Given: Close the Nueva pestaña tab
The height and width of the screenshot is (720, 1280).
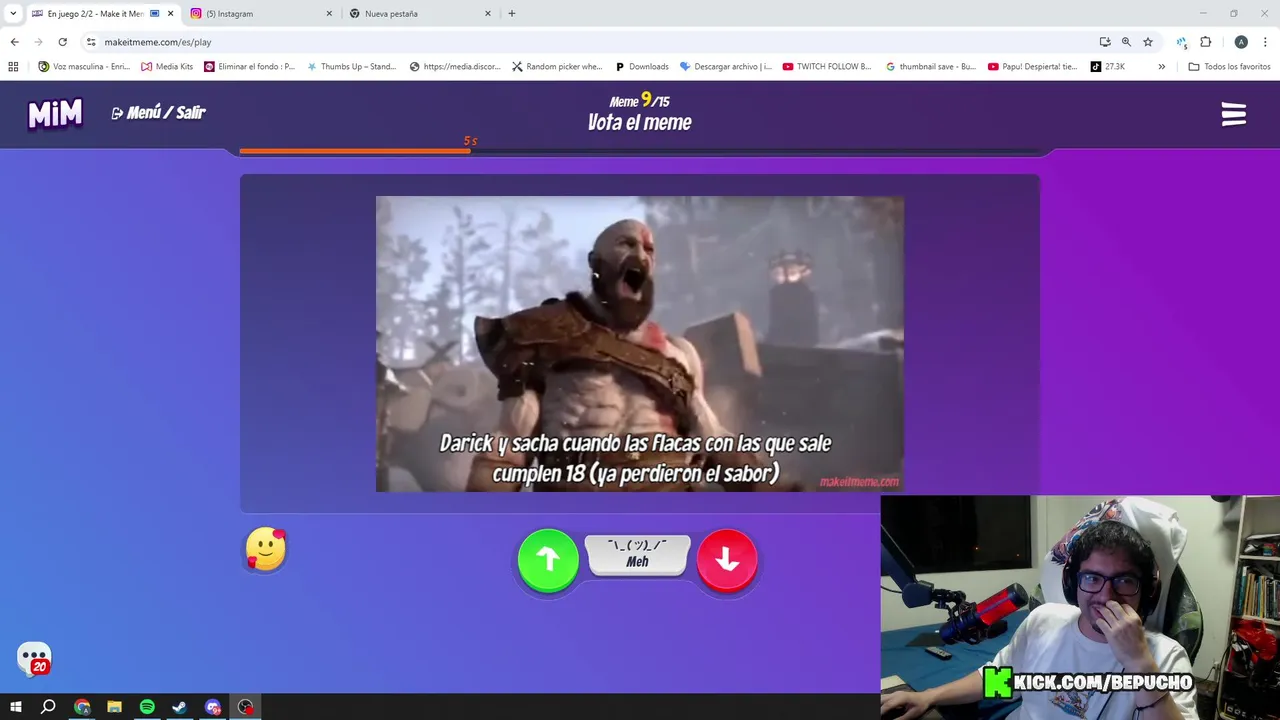Looking at the screenshot, I should (488, 14).
